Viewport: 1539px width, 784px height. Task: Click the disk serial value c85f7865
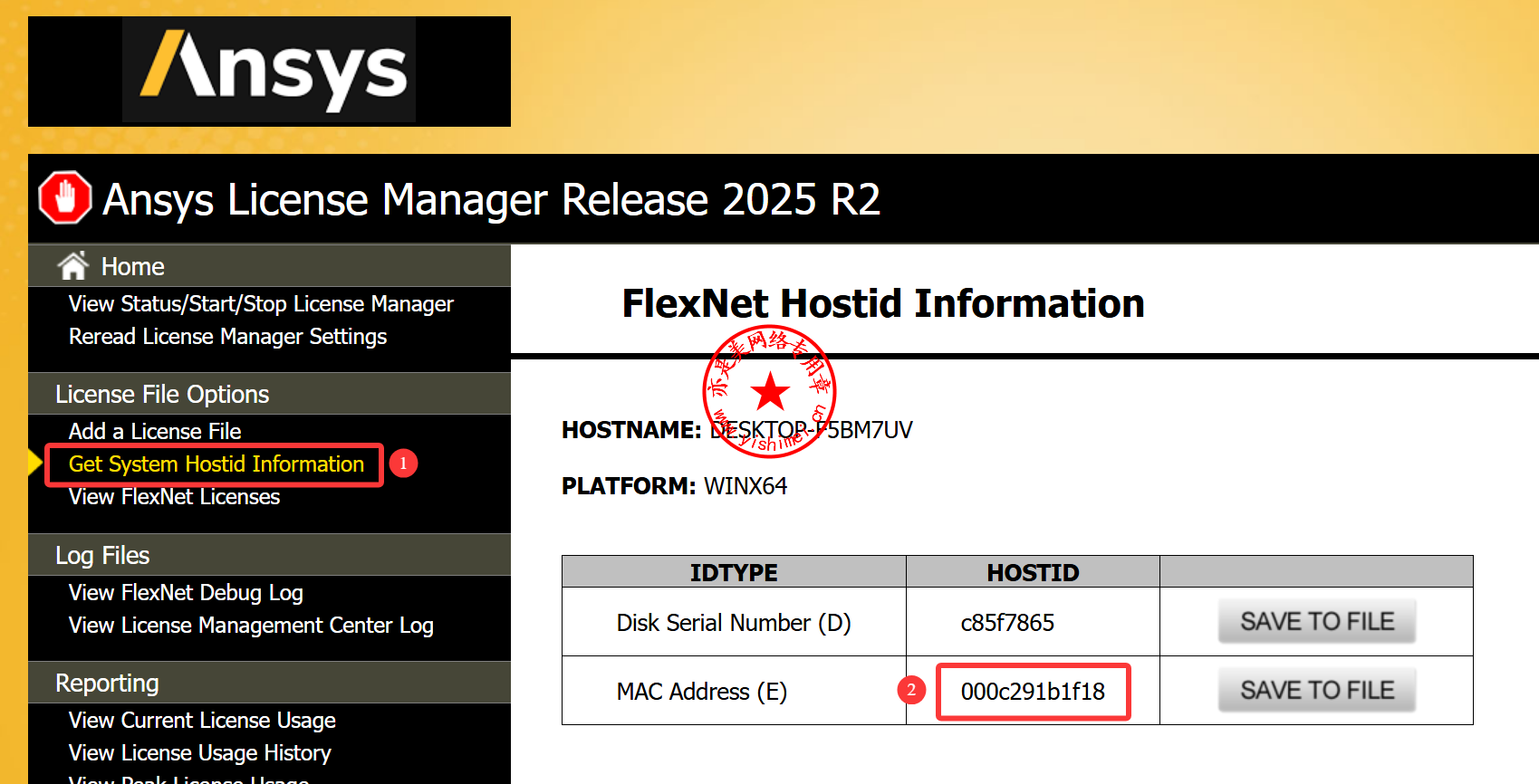point(1007,623)
